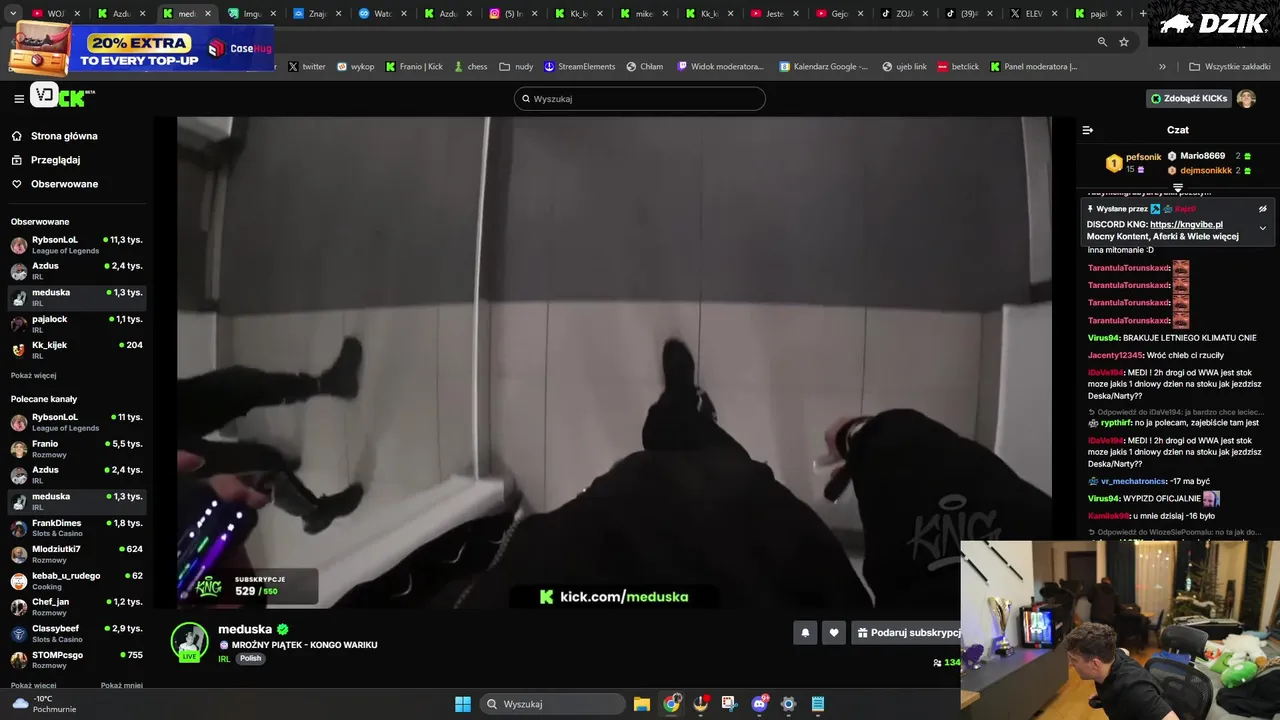
Task: Open File Explorer from taskbar
Action: coord(642,704)
